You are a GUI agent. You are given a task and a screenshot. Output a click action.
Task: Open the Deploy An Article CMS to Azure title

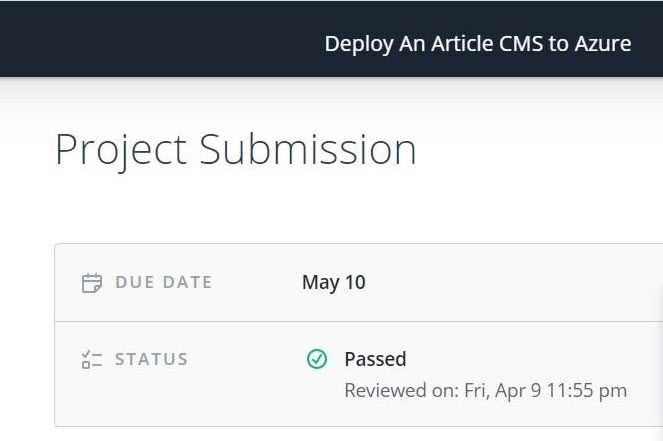click(478, 44)
